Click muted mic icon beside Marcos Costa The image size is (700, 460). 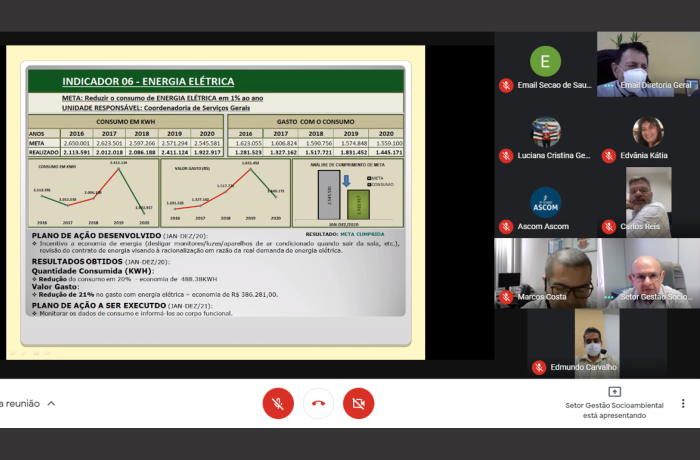506,297
